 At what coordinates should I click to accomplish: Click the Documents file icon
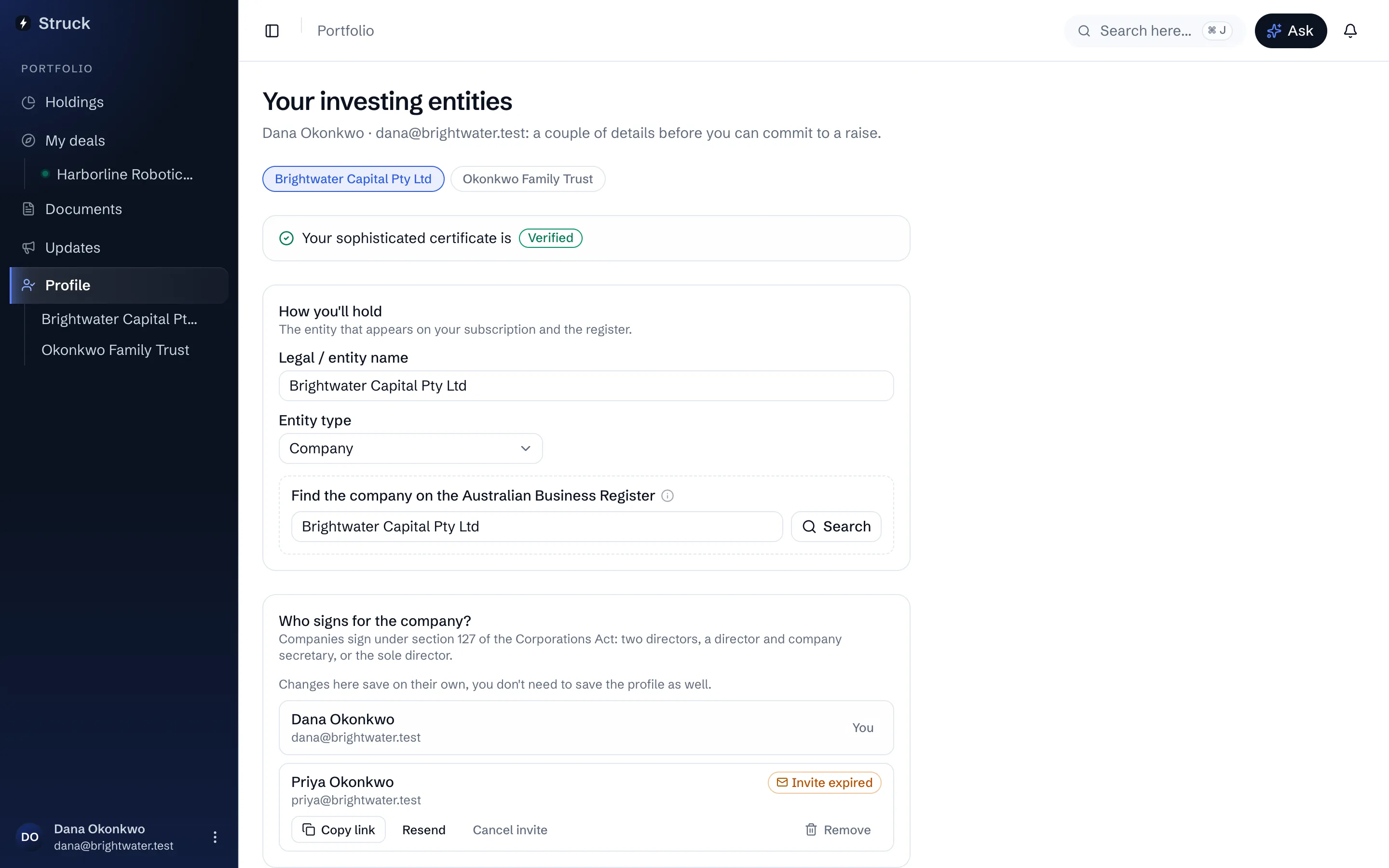(28, 209)
